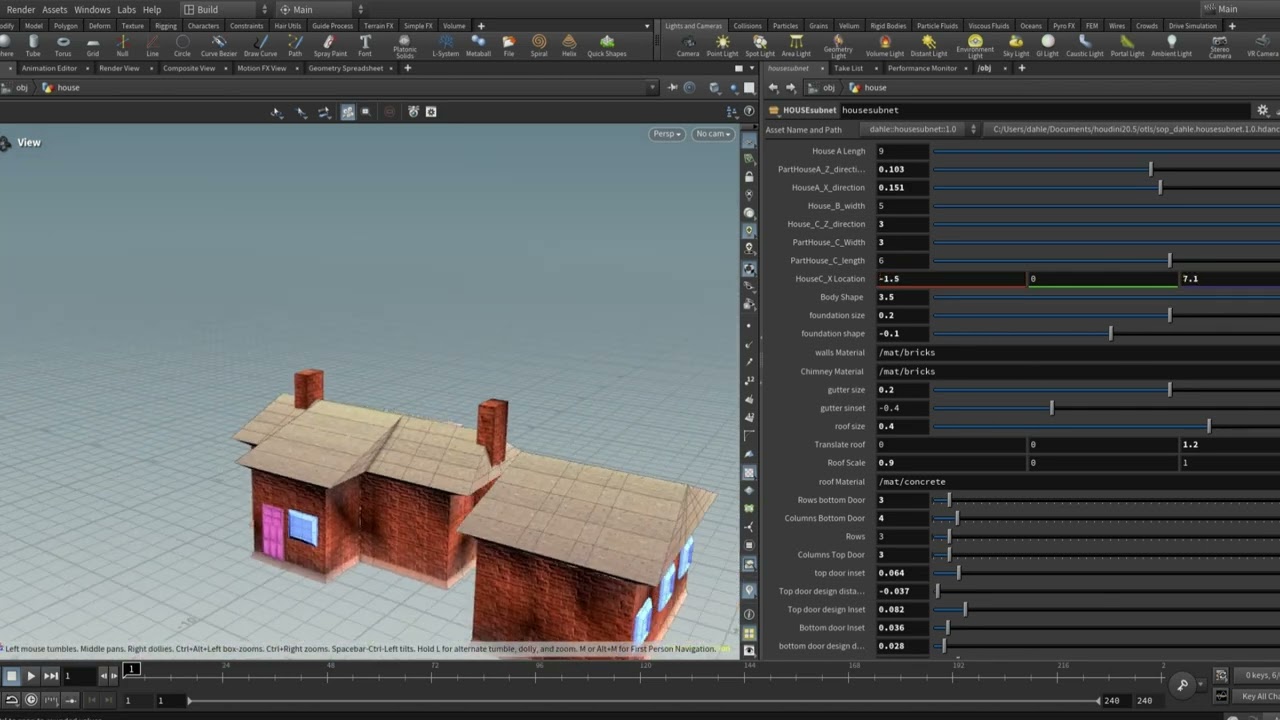Open the Persp viewport dropdown
The height and width of the screenshot is (720, 1280).
[666, 134]
